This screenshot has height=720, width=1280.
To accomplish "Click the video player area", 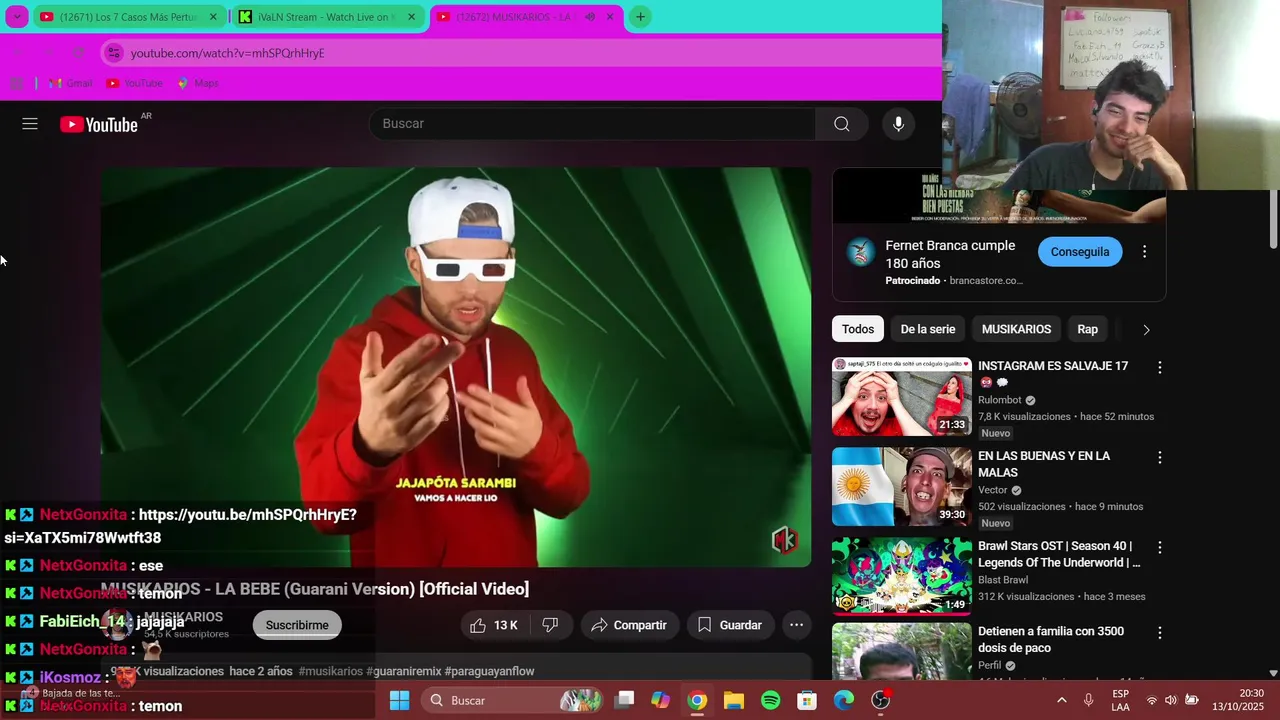I will click(456, 367).
